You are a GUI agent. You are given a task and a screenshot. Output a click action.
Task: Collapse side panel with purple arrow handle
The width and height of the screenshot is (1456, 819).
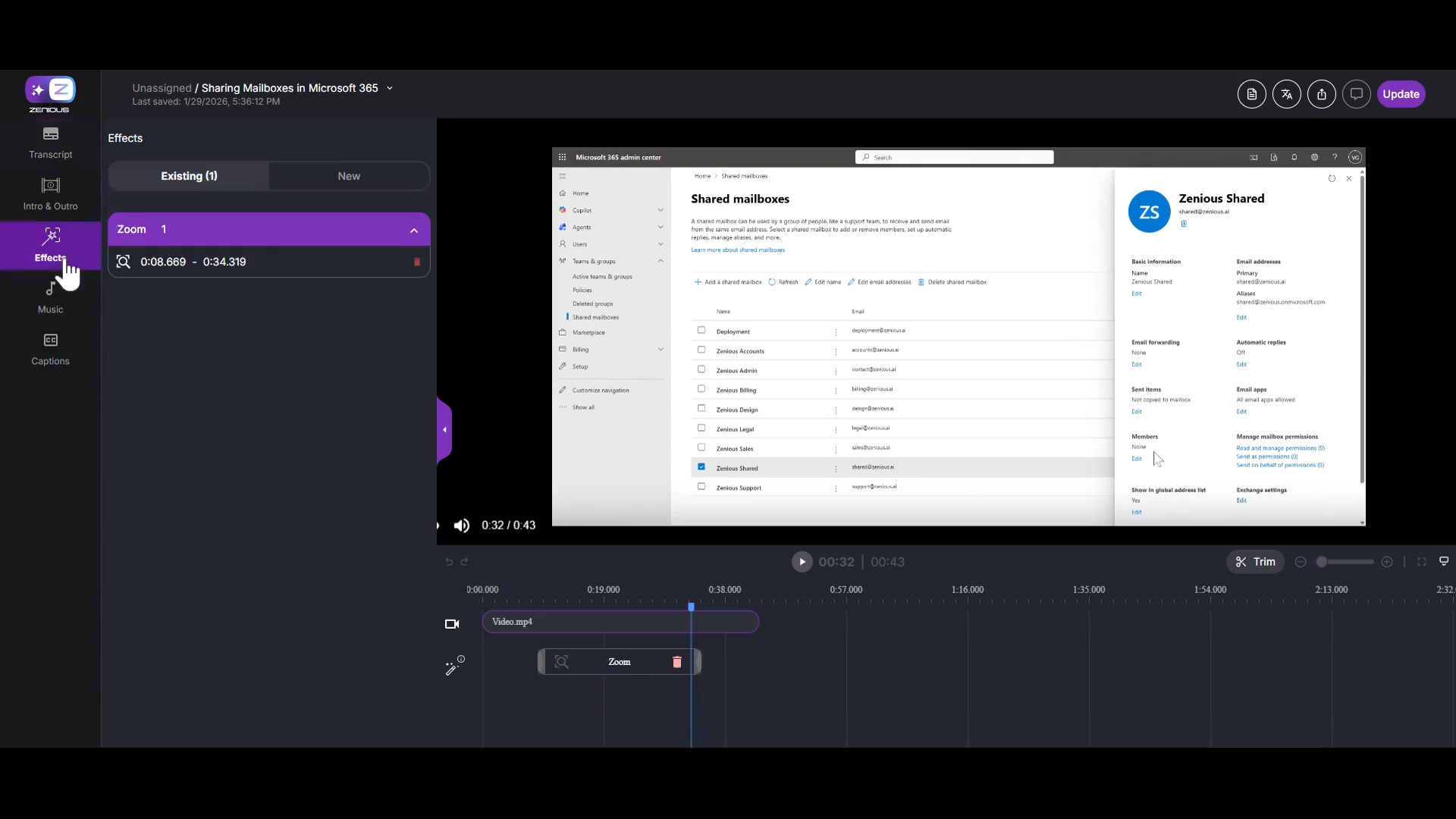444,429
